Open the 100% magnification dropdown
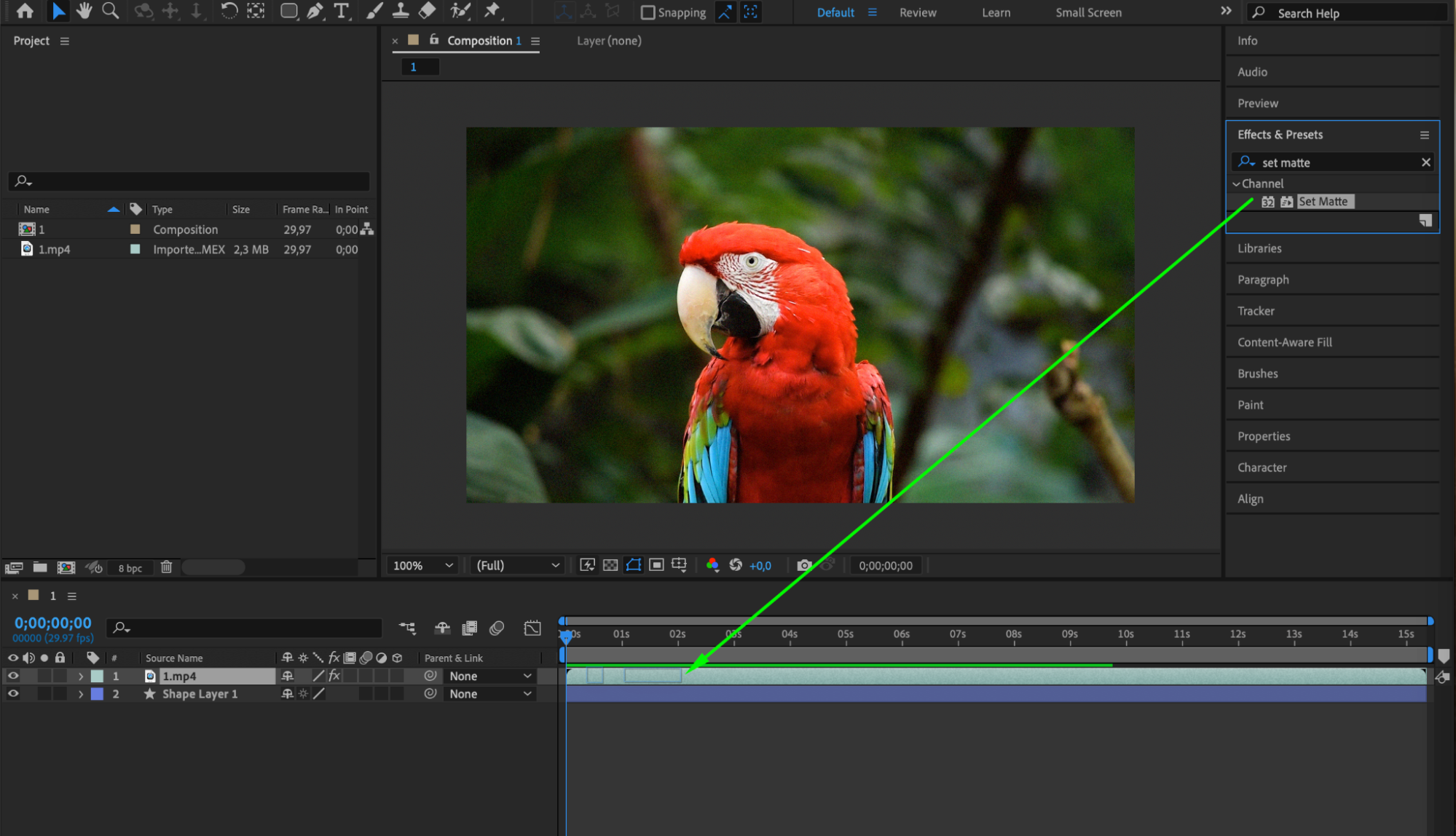This screenshot has width=1456, height=836. pos(422,565)
